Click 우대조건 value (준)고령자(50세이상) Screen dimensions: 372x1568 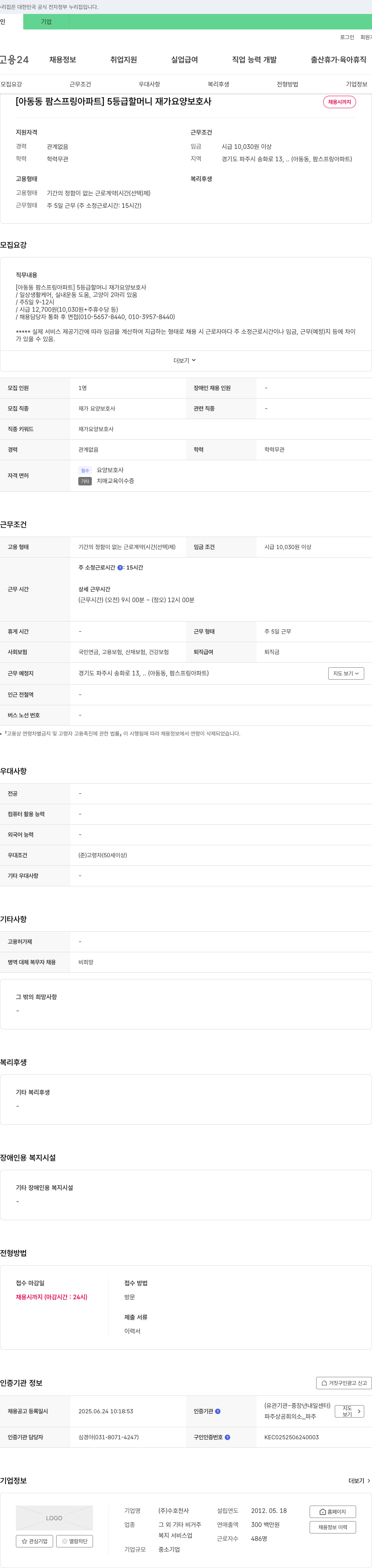tap(103, 855)
